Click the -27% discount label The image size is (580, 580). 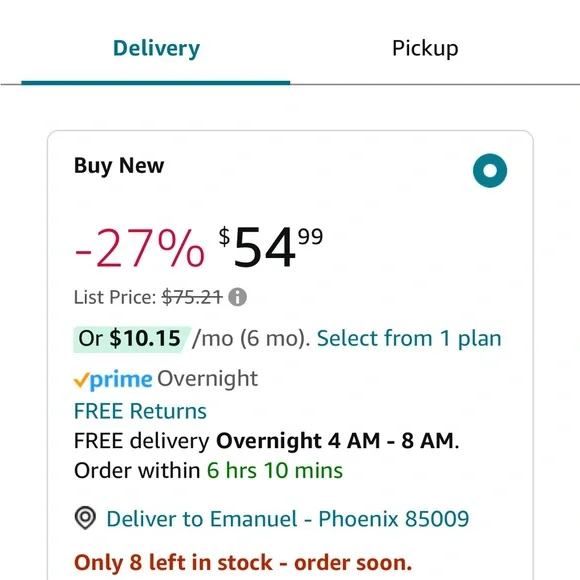139,247
